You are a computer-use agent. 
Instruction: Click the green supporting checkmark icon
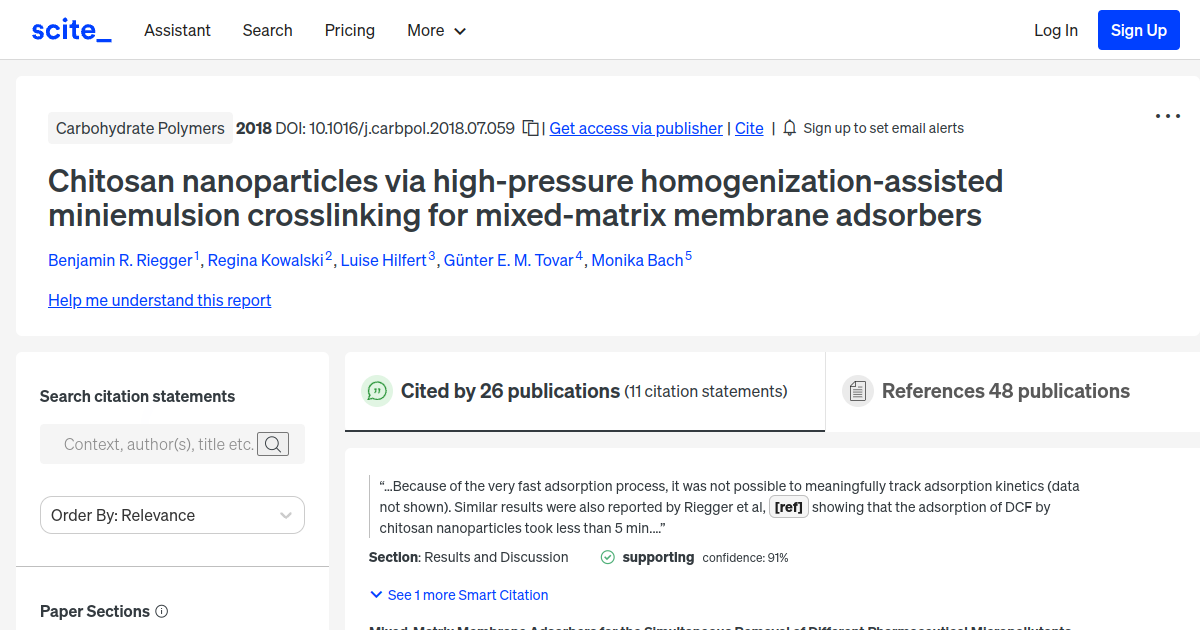click(x=607, y=557)
